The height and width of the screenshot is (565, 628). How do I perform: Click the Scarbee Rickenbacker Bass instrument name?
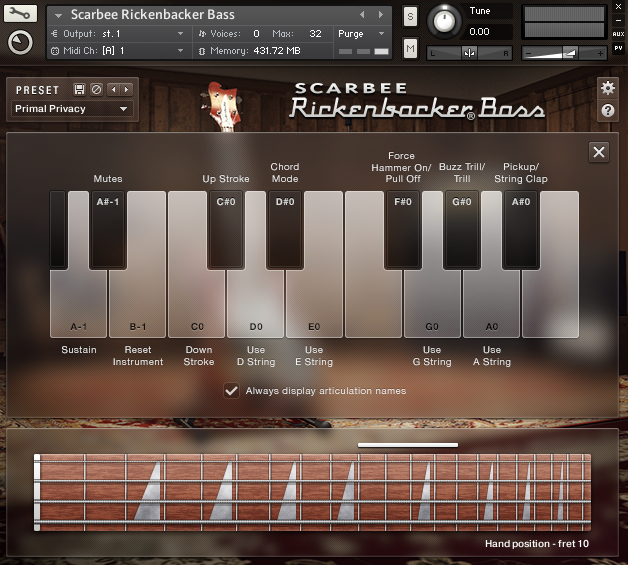pyautogui.click(x=153, y=14)
